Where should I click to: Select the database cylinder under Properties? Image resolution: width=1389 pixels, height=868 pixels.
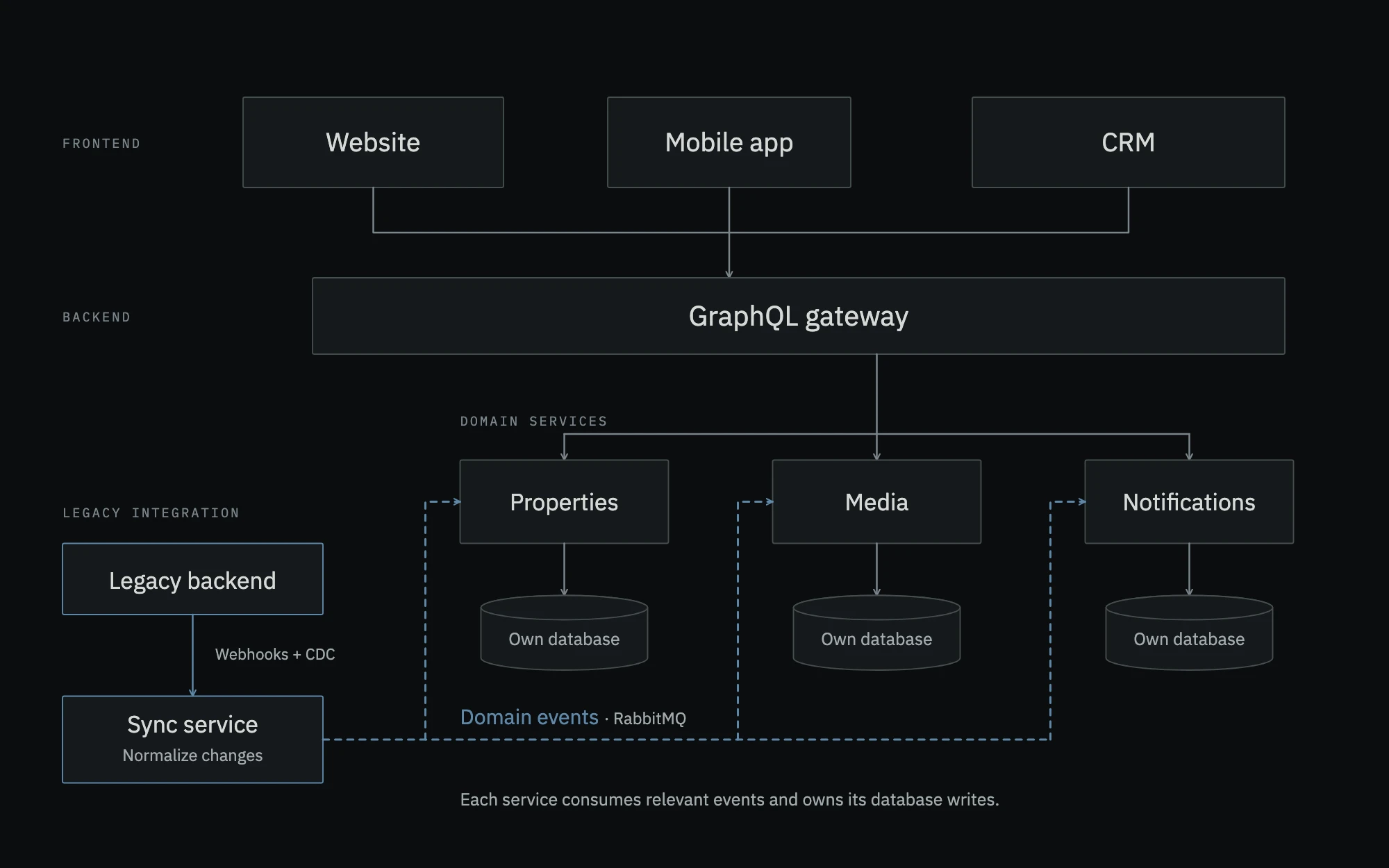coord(564,633)
